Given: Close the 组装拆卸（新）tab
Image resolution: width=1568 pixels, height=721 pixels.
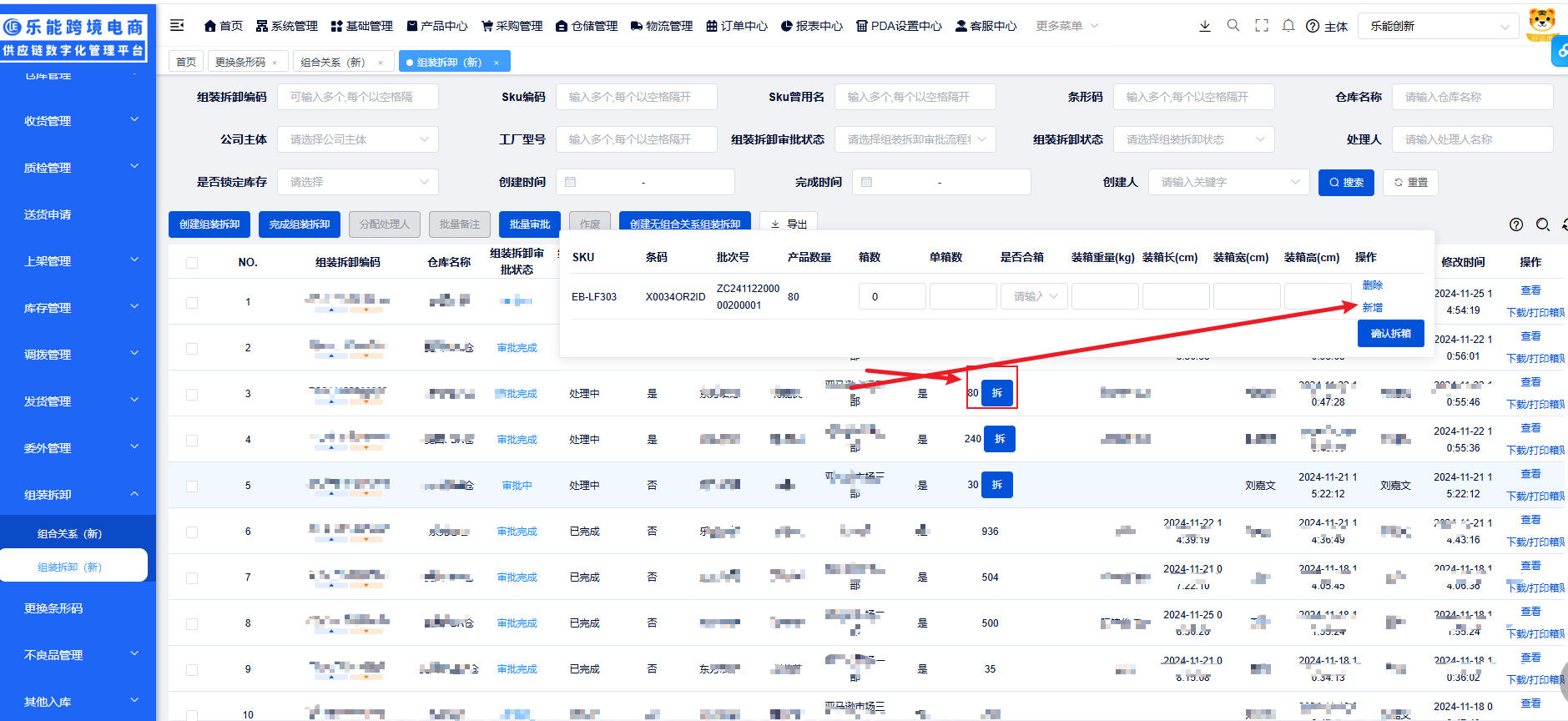Looking at the screenshot, I should point(497,63).
